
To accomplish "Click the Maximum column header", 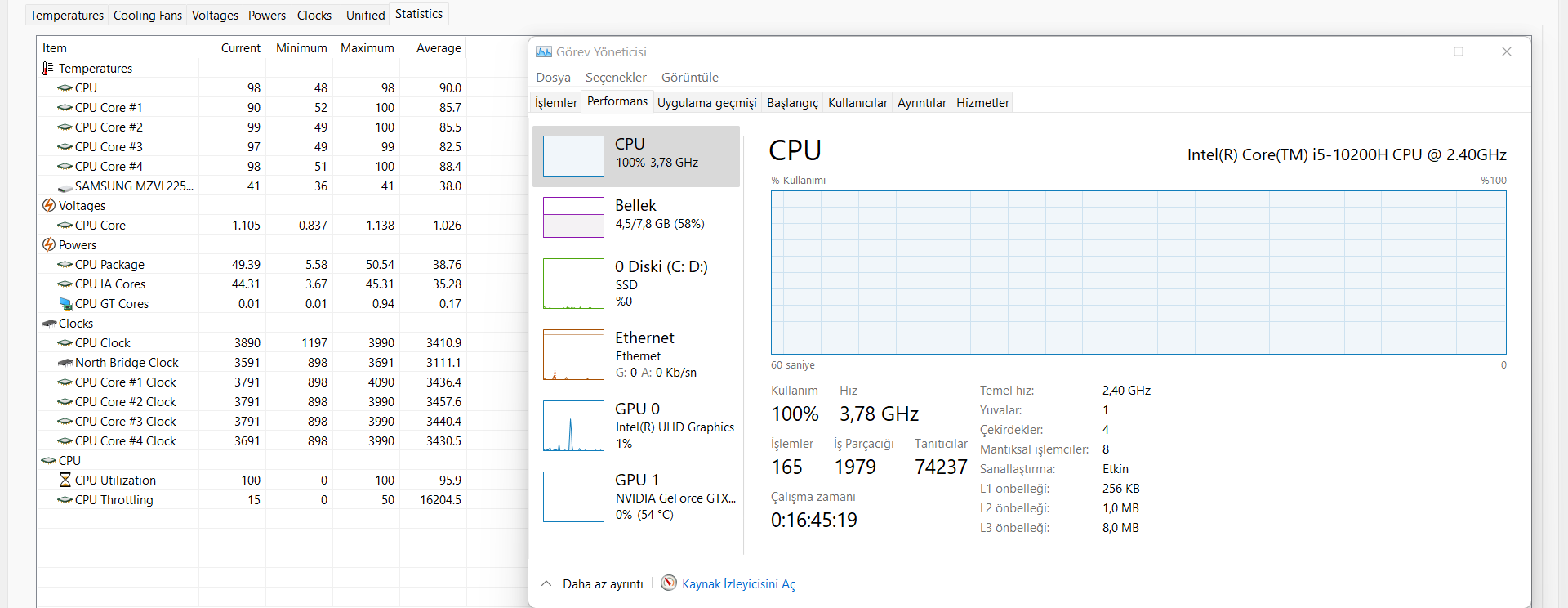I will 367,48.
